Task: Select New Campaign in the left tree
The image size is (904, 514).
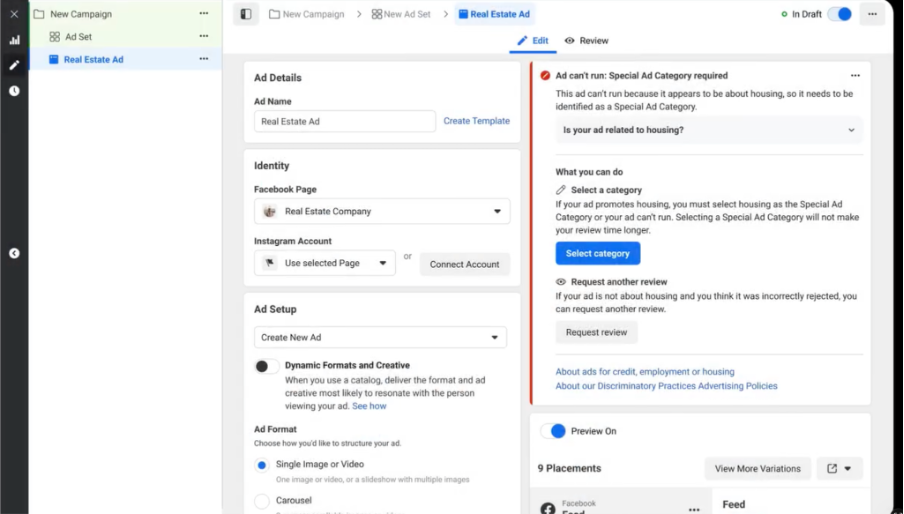Action: tap(81, 14)
